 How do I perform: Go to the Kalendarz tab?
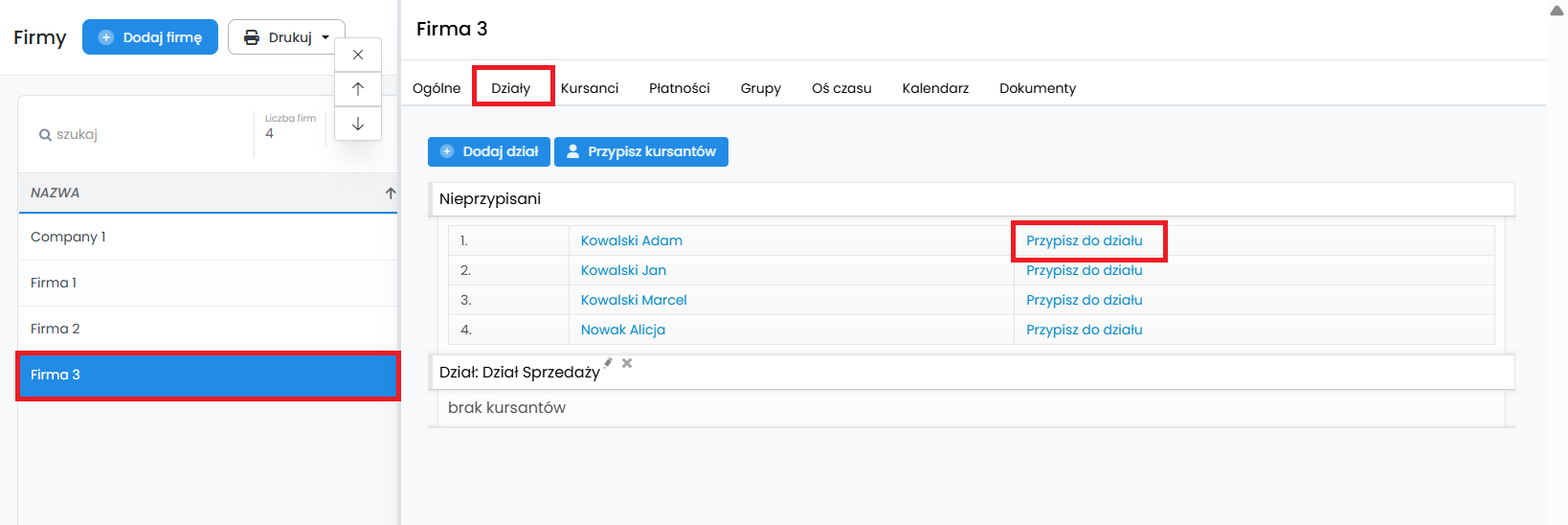(935, 88)
